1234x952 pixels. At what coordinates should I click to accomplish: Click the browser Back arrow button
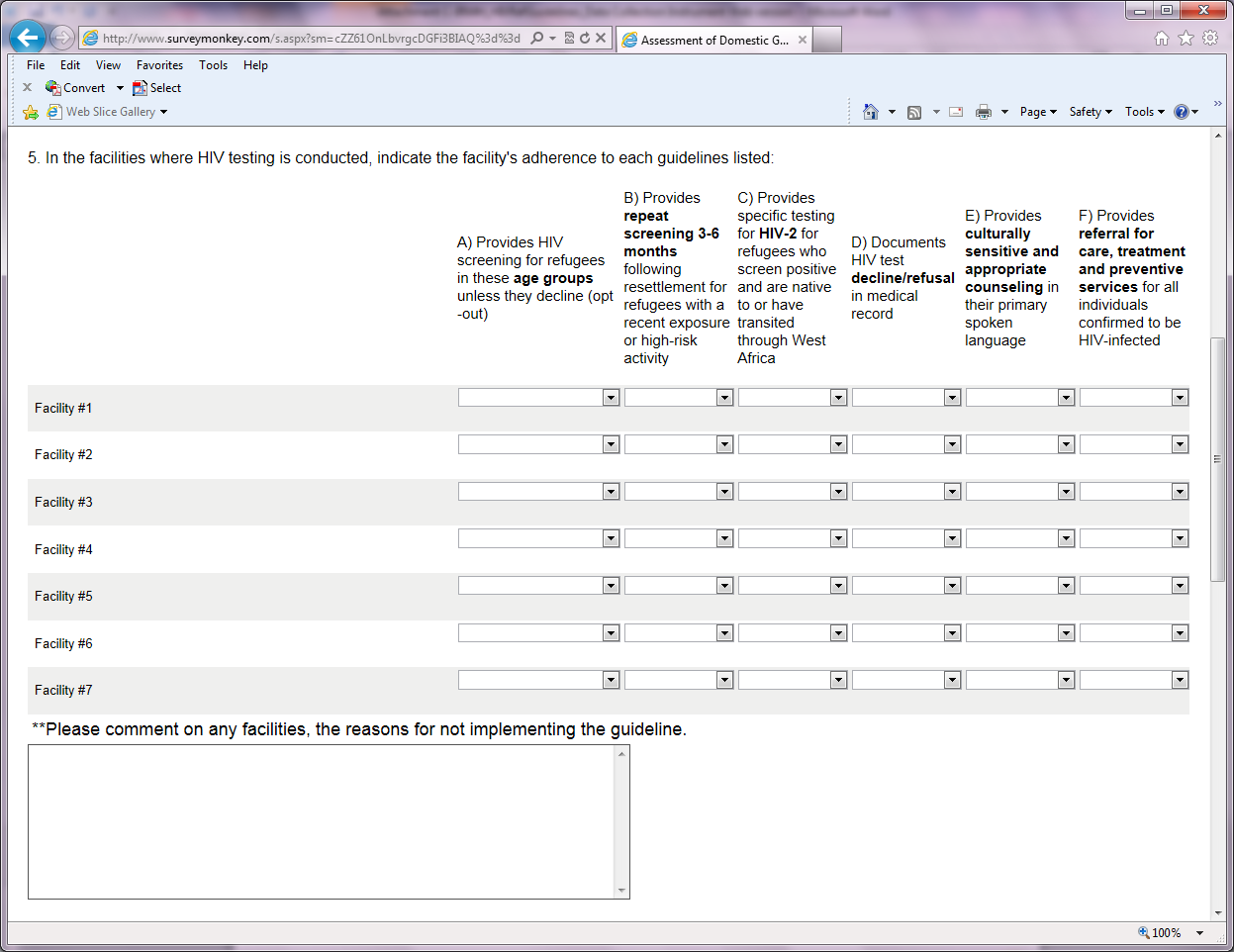(28, 38)
